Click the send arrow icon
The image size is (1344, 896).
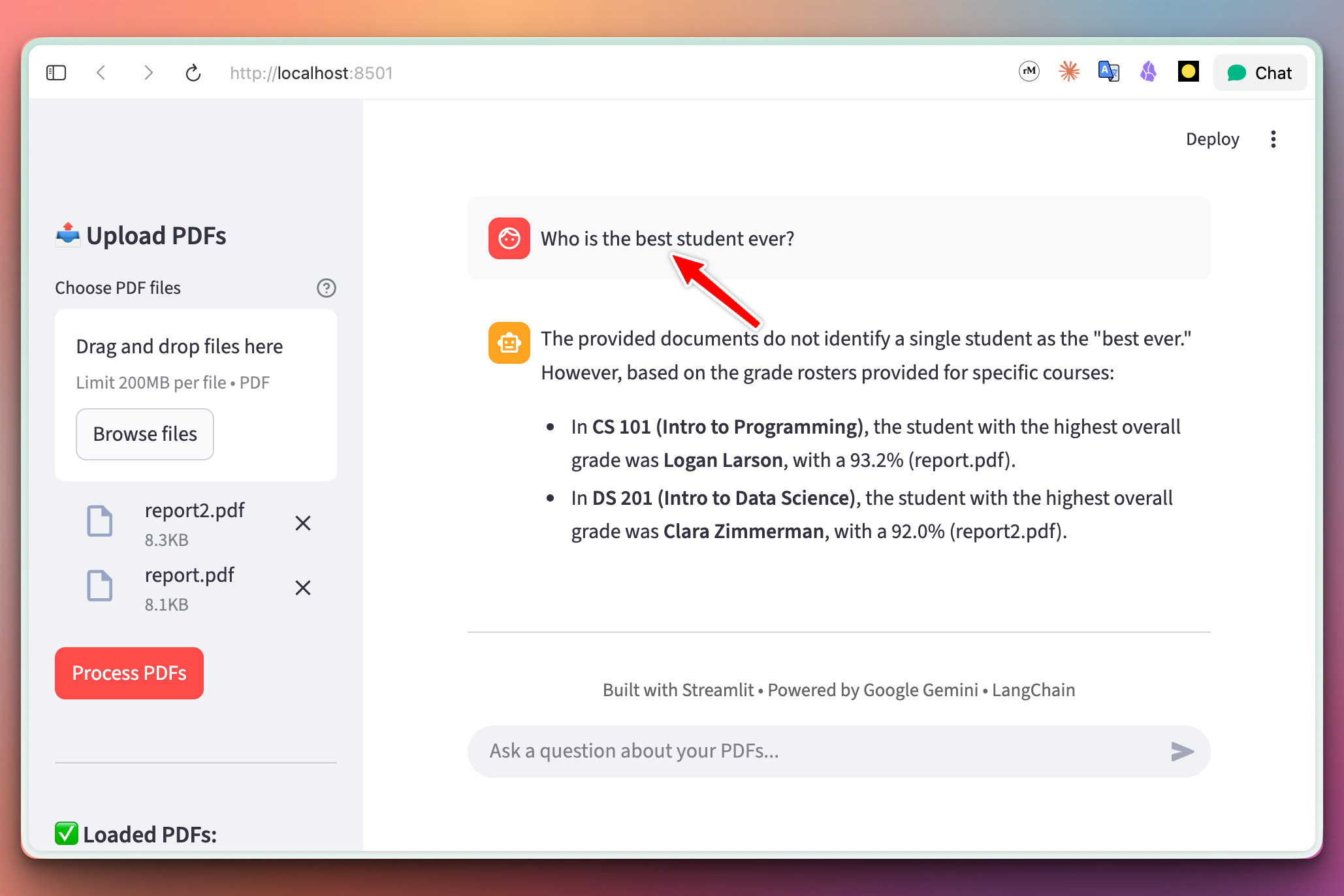(x=1181, y=752)
